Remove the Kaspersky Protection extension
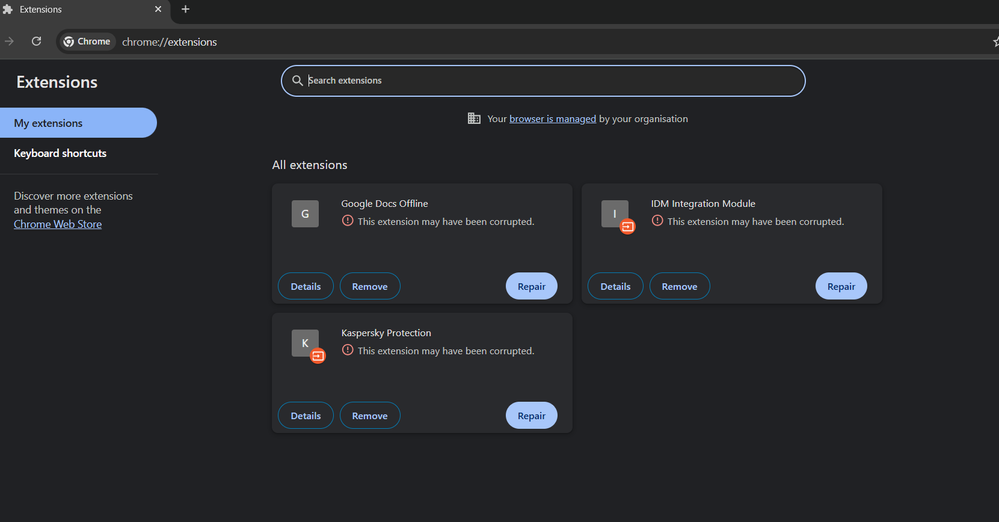 click(x=370, y=416)
